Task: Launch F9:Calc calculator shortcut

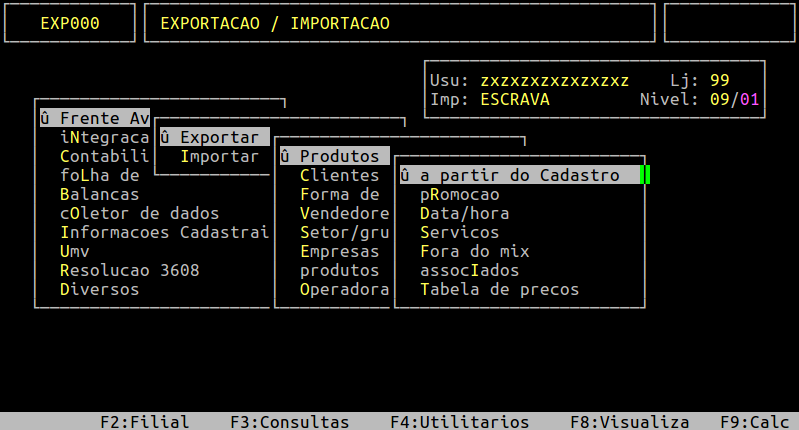Action: (757, 422)
